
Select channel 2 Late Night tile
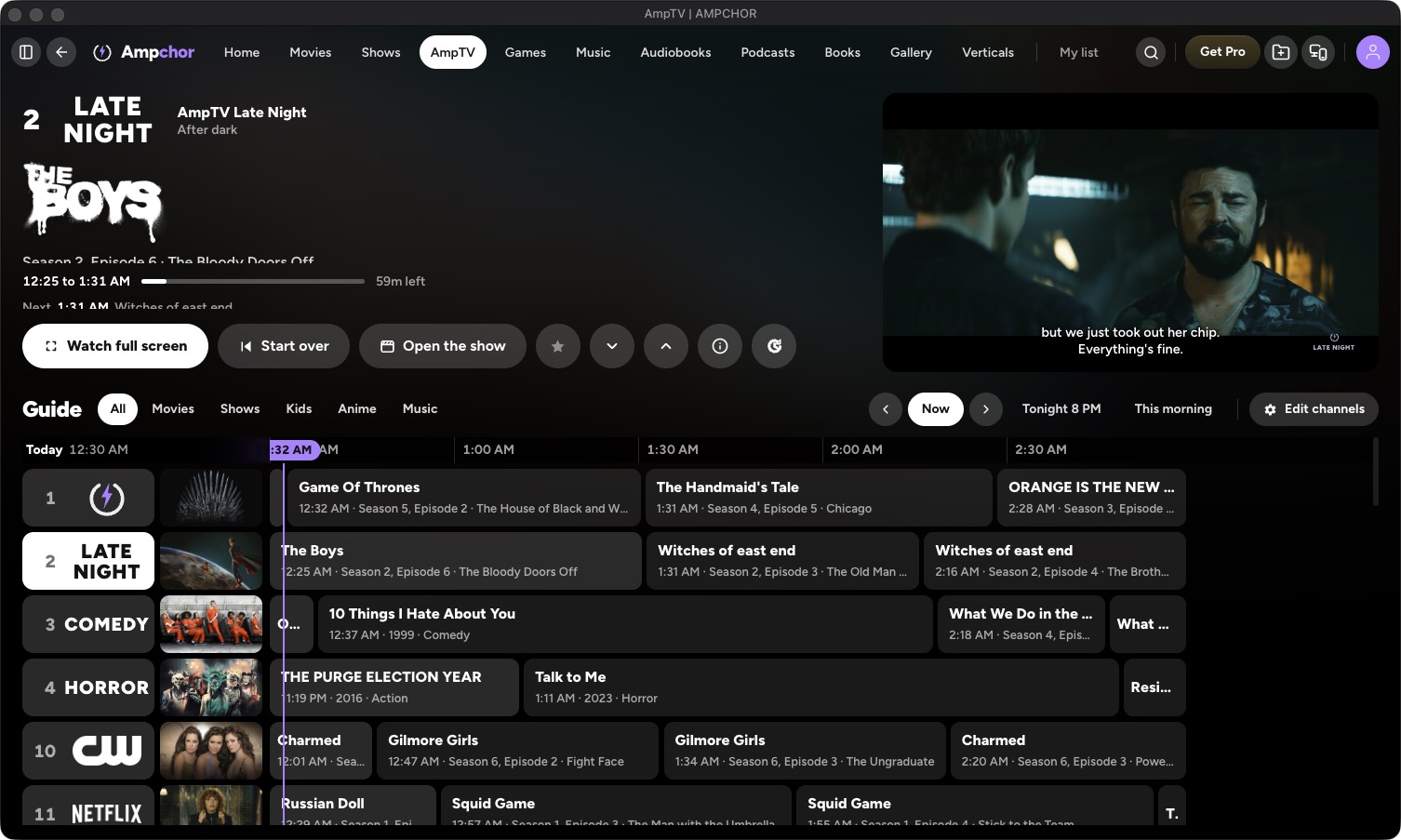coord(88,561)
